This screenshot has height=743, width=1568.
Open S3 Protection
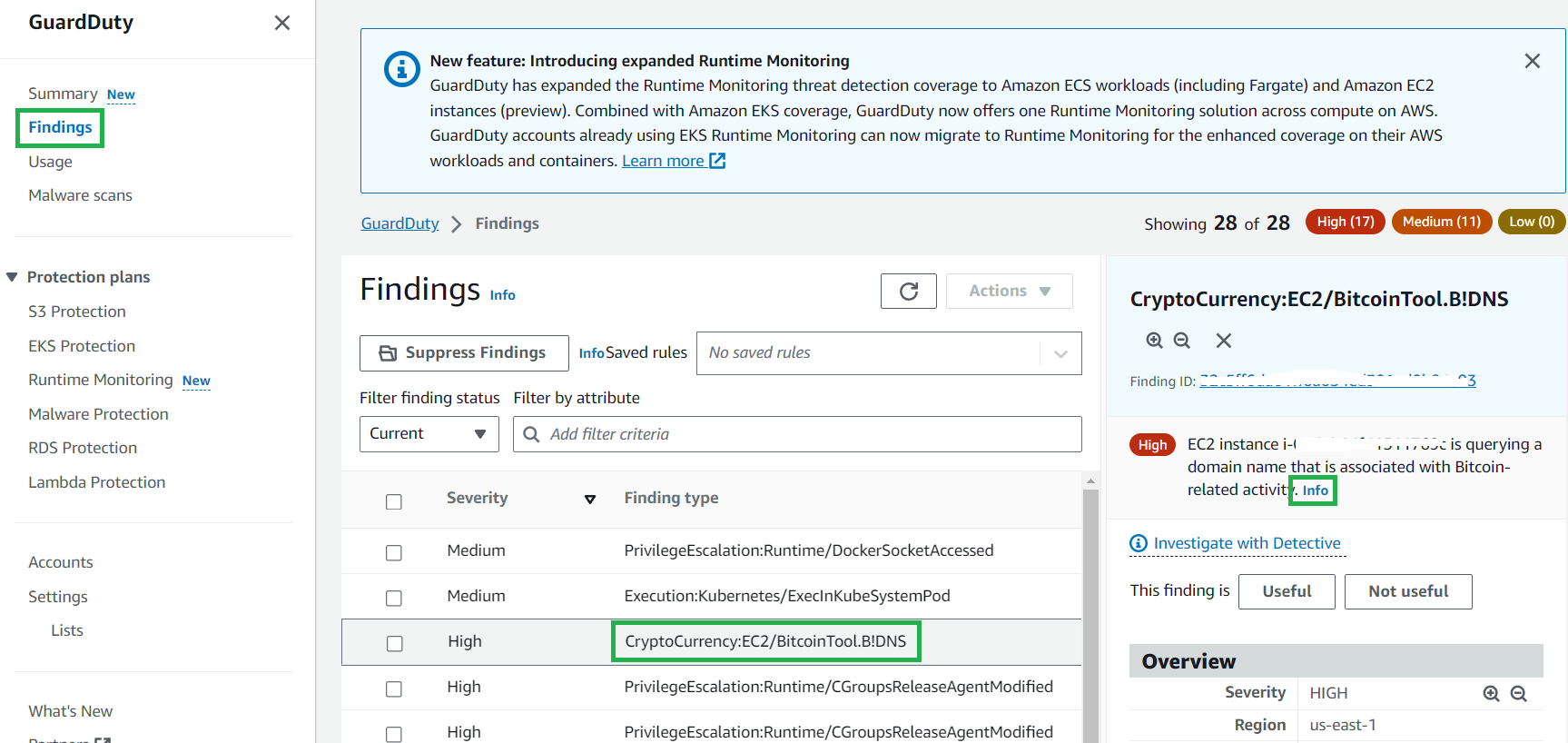77,312
